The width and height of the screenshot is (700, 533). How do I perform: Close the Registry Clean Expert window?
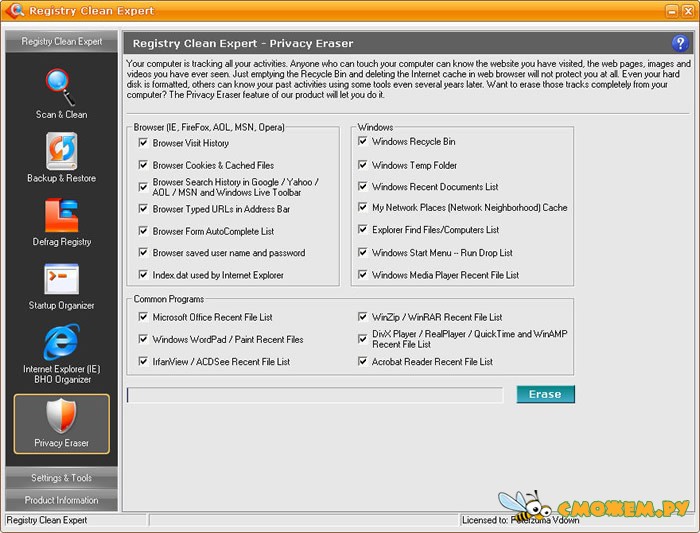pos(688,11)
